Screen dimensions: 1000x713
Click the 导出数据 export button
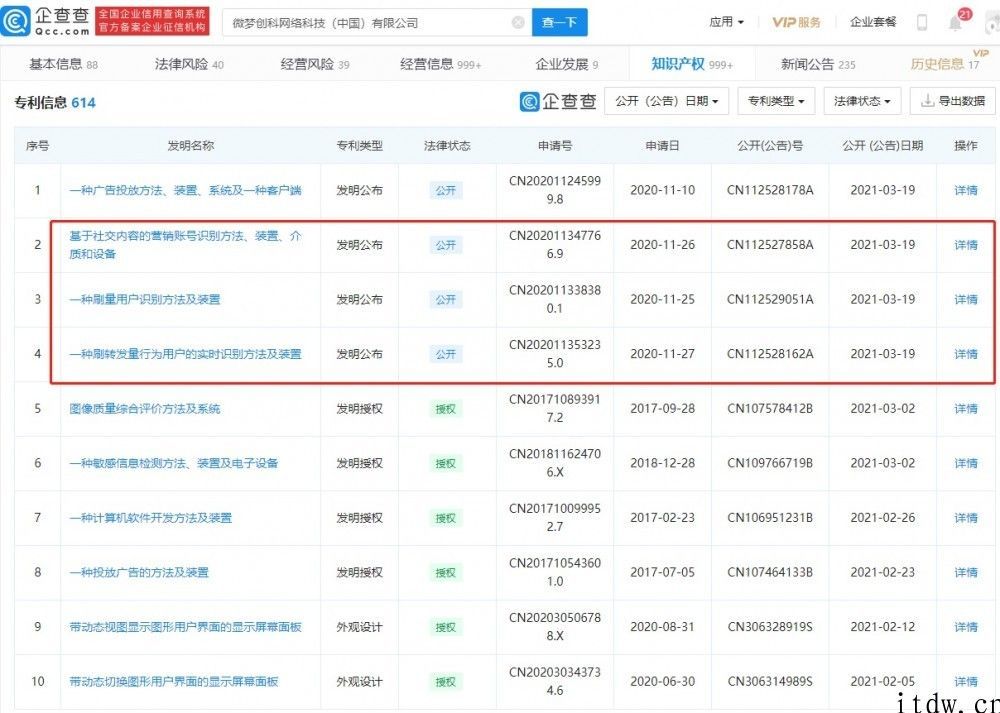(952, 101)
